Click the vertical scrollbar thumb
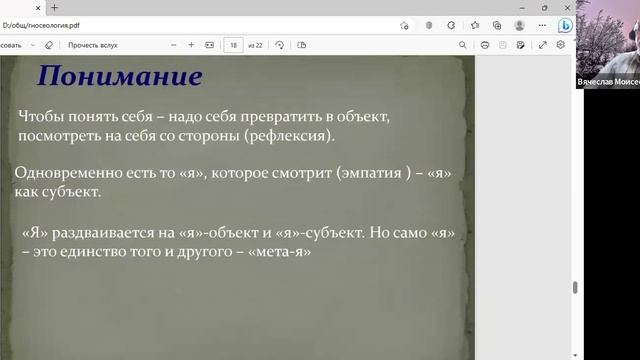The height and width of the screenshot is (360, 640). pyautogui.click(x=575, y=287)
